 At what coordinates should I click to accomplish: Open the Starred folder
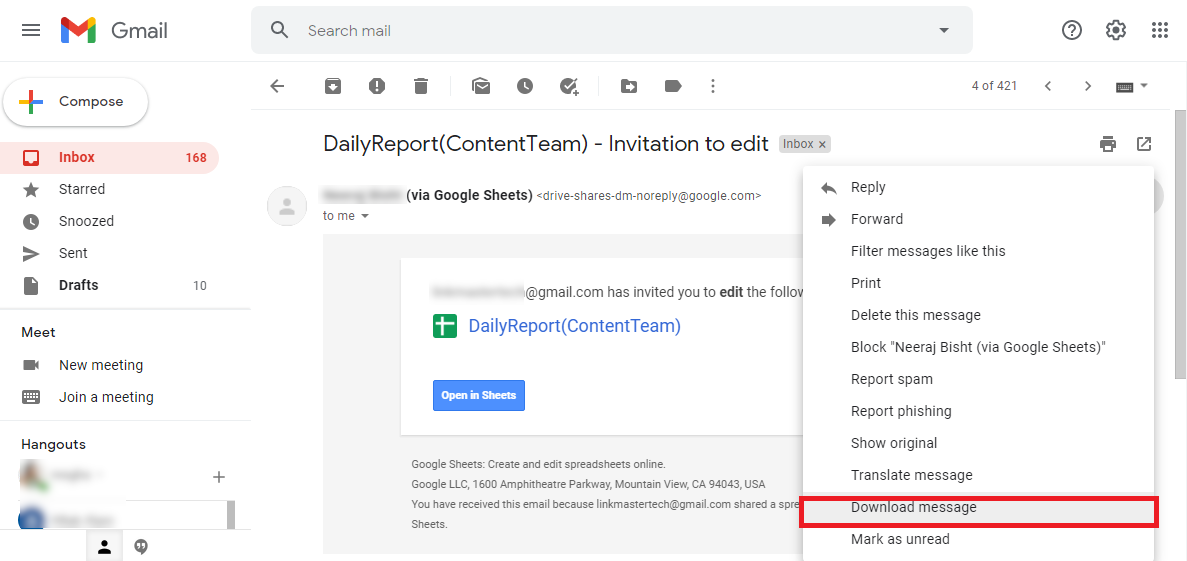coord(109,189)
